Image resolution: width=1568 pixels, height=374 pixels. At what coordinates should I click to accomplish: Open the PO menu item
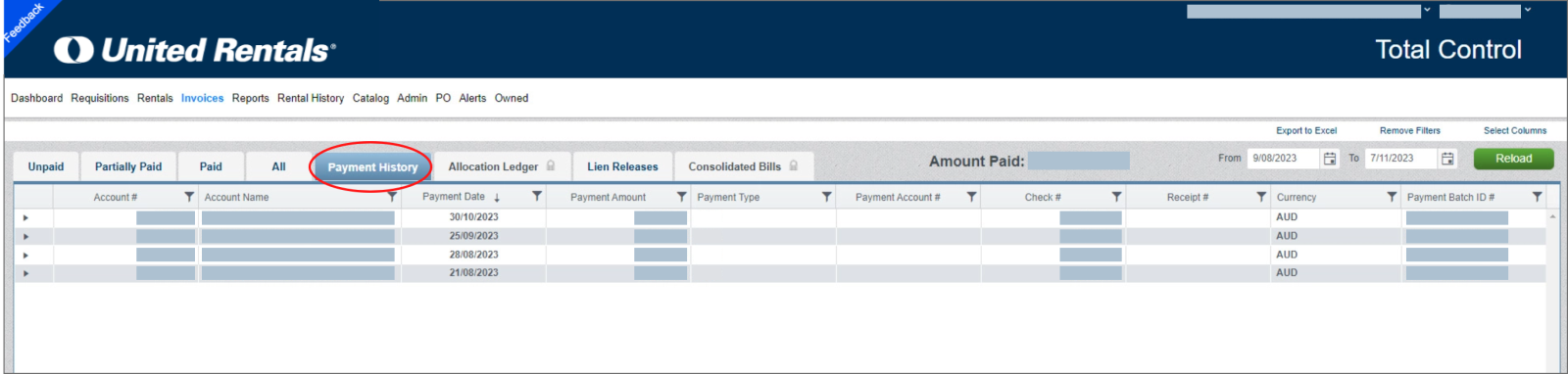pos(443,98)
